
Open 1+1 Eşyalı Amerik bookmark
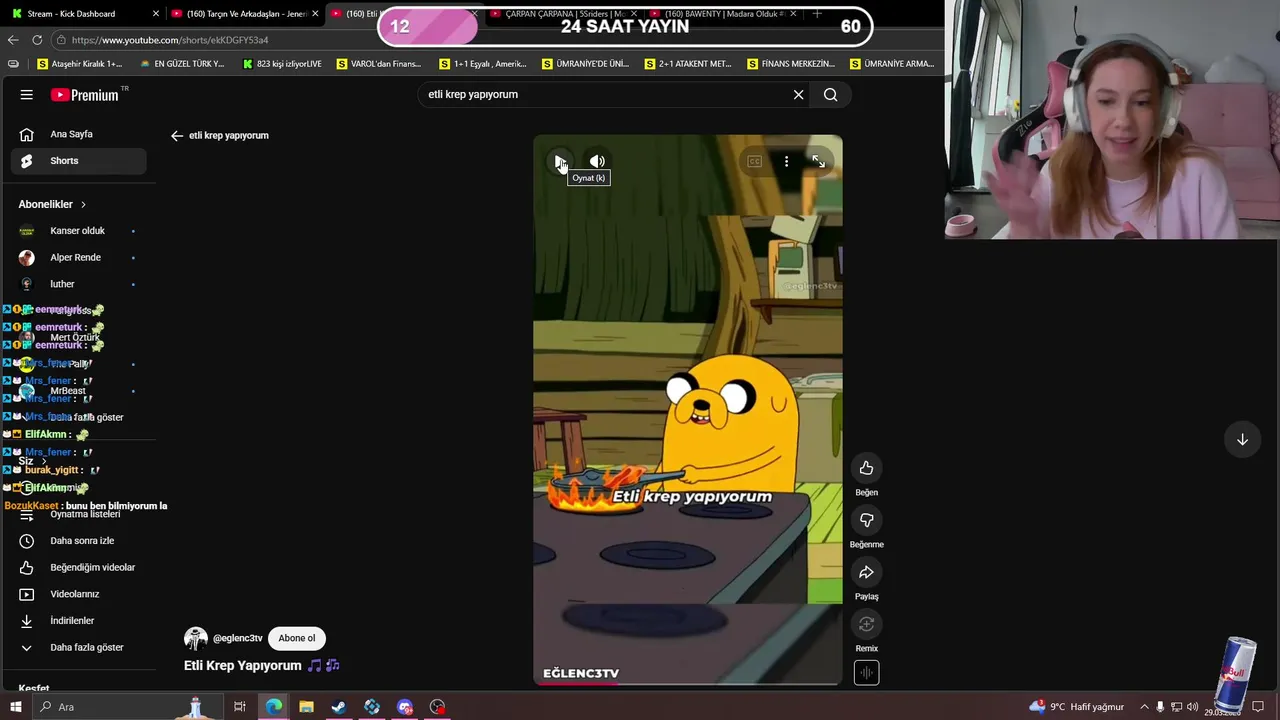click(483, 64)
